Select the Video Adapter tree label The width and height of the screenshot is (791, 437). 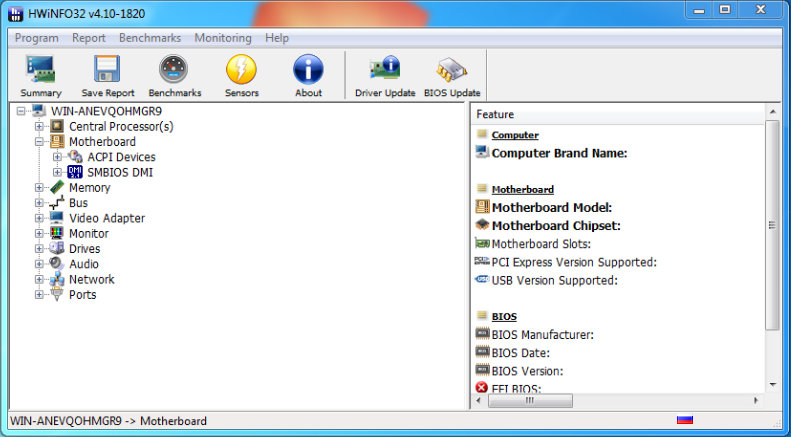[x=107, y=218]
